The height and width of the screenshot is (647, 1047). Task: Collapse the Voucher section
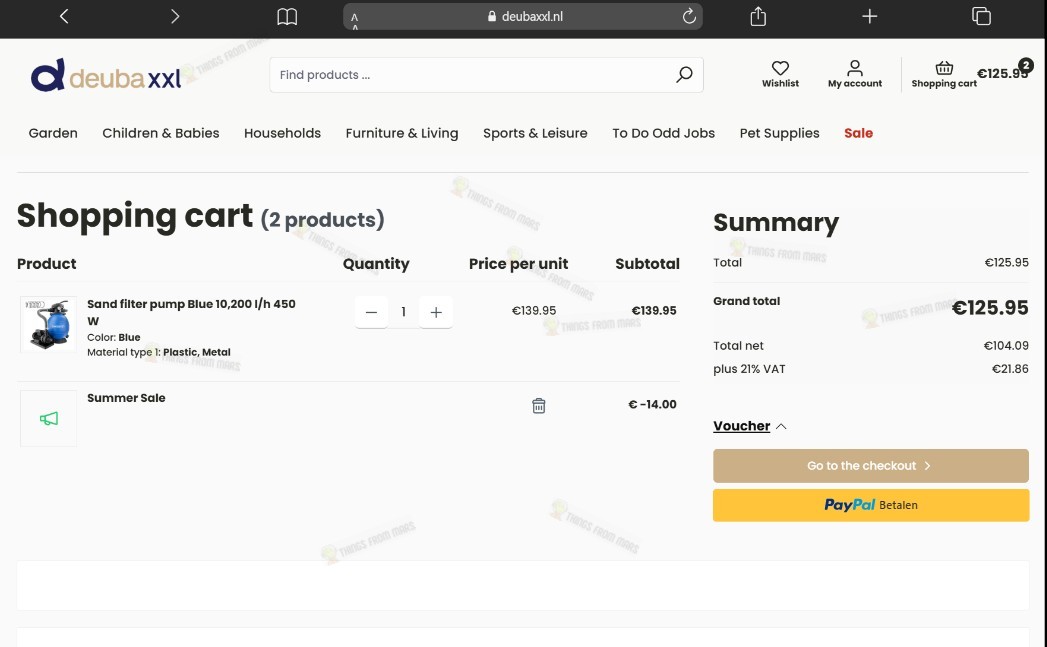750,426
